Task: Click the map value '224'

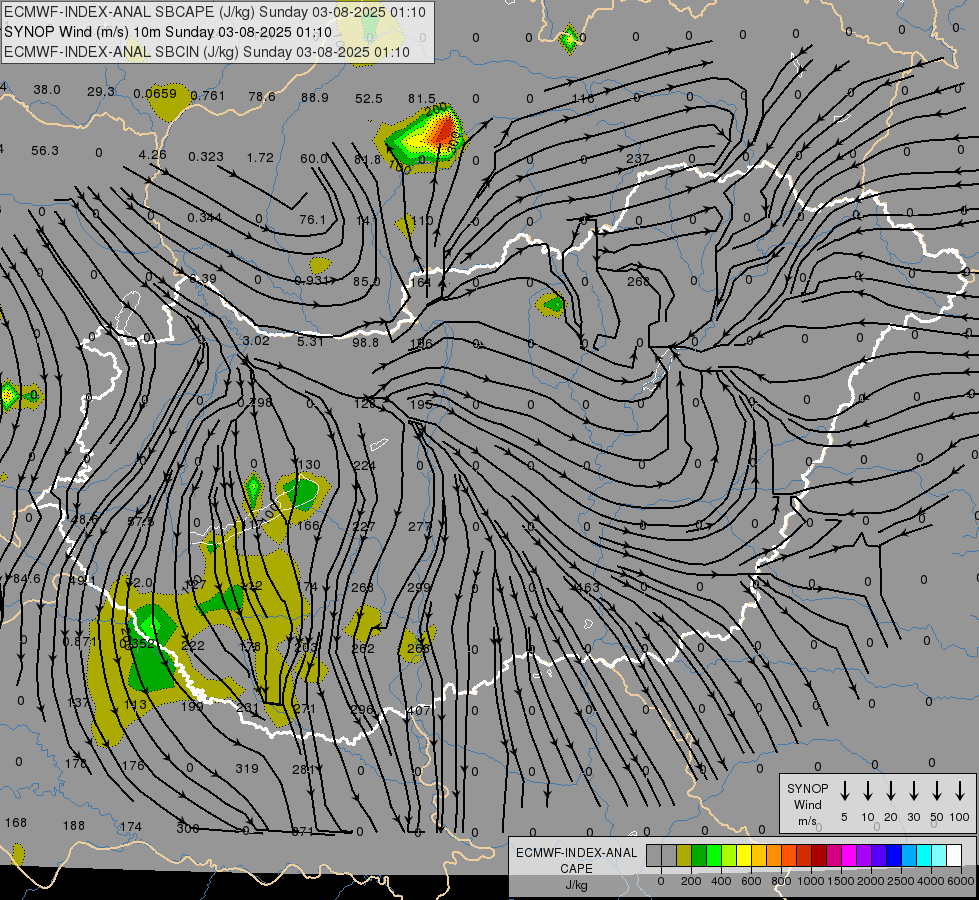Action: tap(364, 465)
